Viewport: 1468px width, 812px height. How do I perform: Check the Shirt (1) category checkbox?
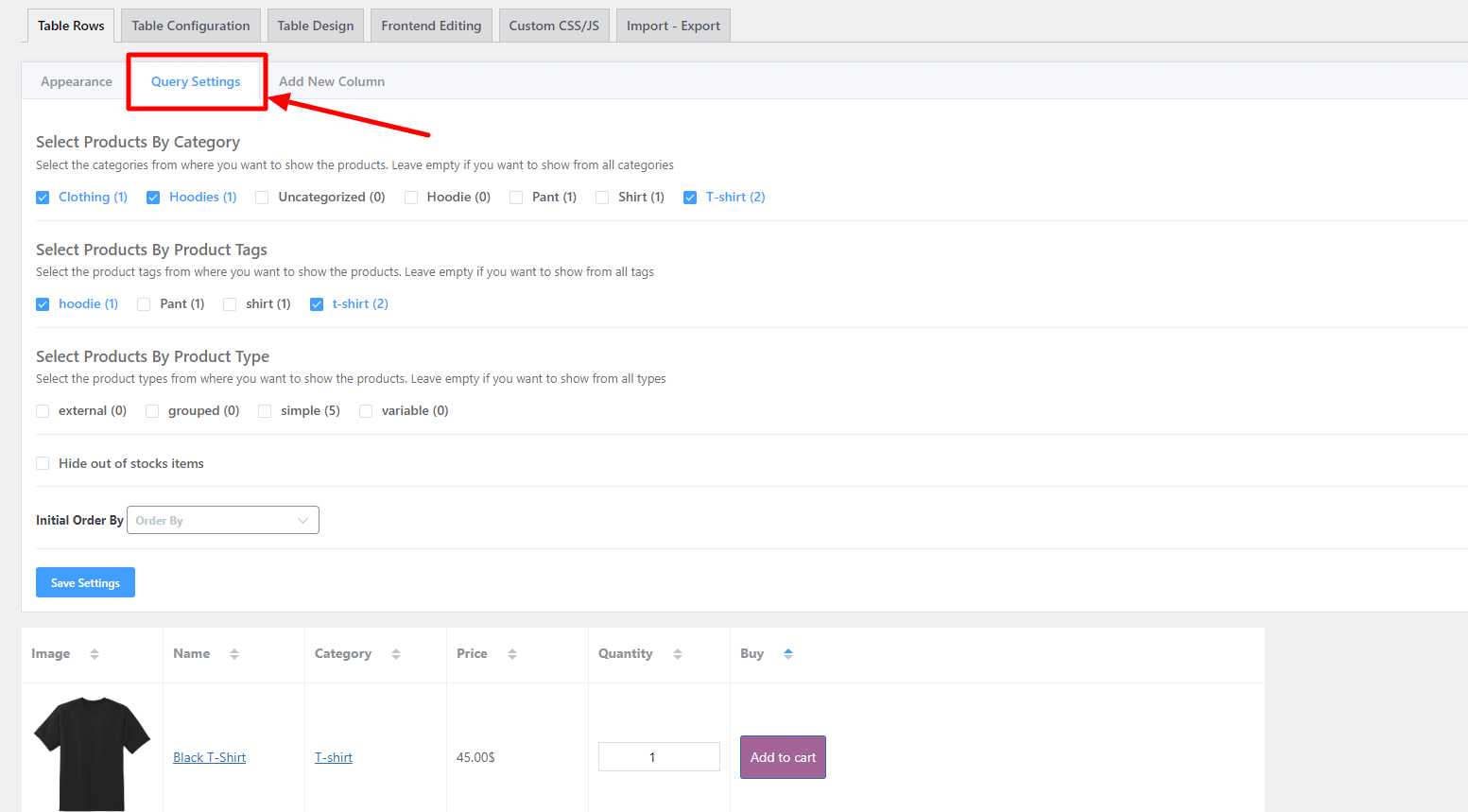tap(602, 198)
